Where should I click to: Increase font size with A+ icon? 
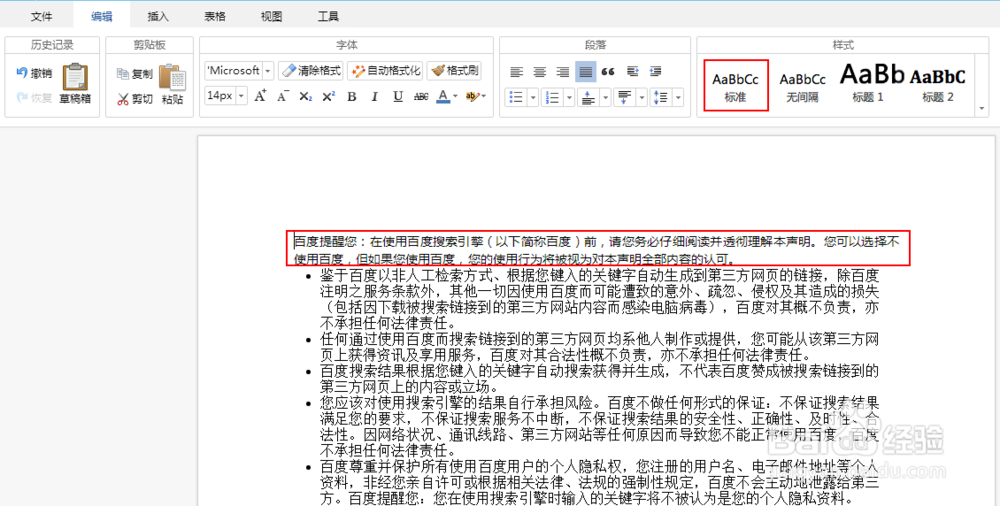point(260,96)
